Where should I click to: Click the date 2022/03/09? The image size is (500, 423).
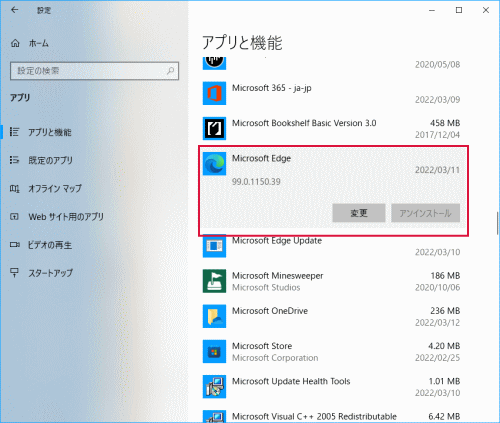(437, 100)
